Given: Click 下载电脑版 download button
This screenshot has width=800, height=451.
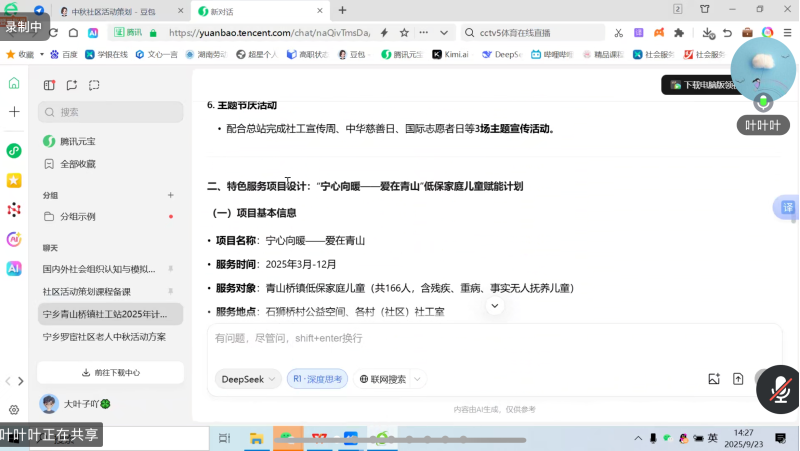Looking at the screenshot, I should [x=703, y=85].
